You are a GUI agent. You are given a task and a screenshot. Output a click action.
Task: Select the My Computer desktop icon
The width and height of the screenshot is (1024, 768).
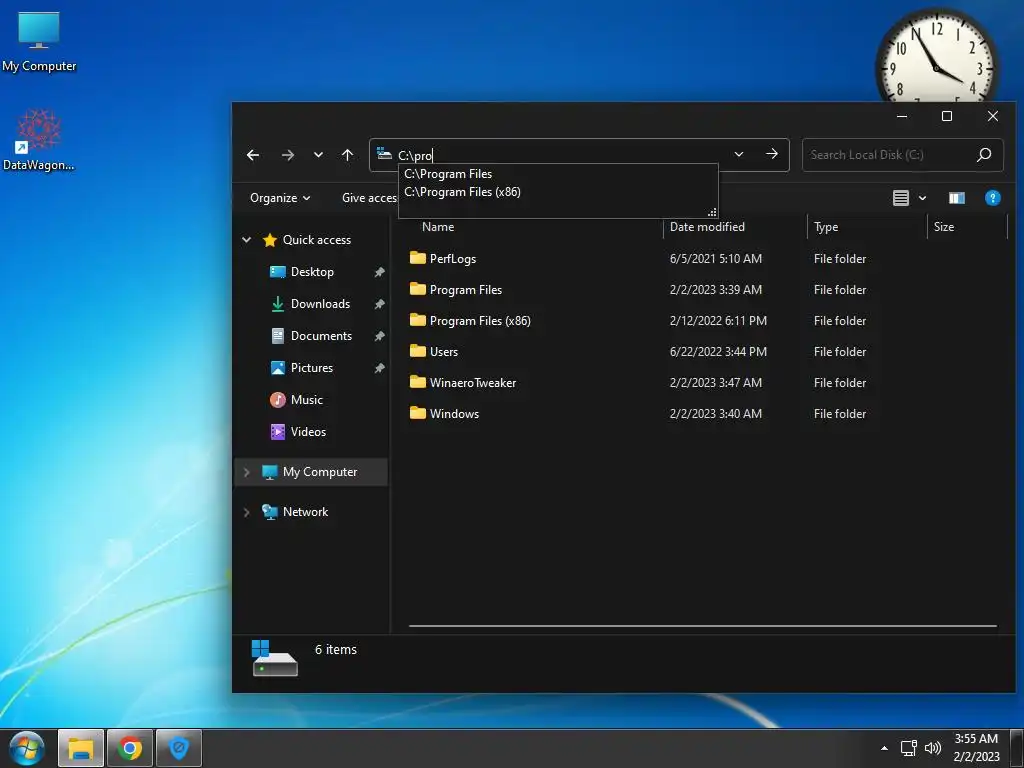coord(39,41)
